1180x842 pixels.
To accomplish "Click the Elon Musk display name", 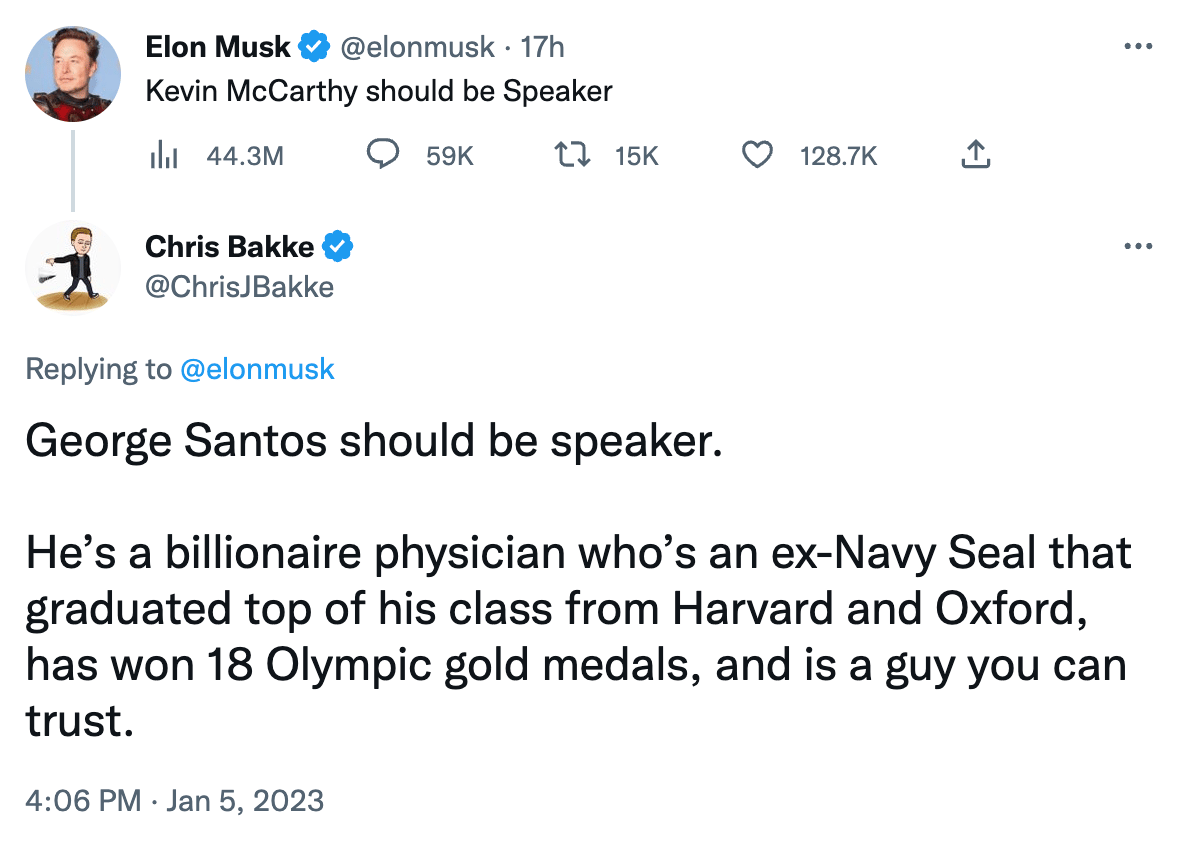I will 218,47.
